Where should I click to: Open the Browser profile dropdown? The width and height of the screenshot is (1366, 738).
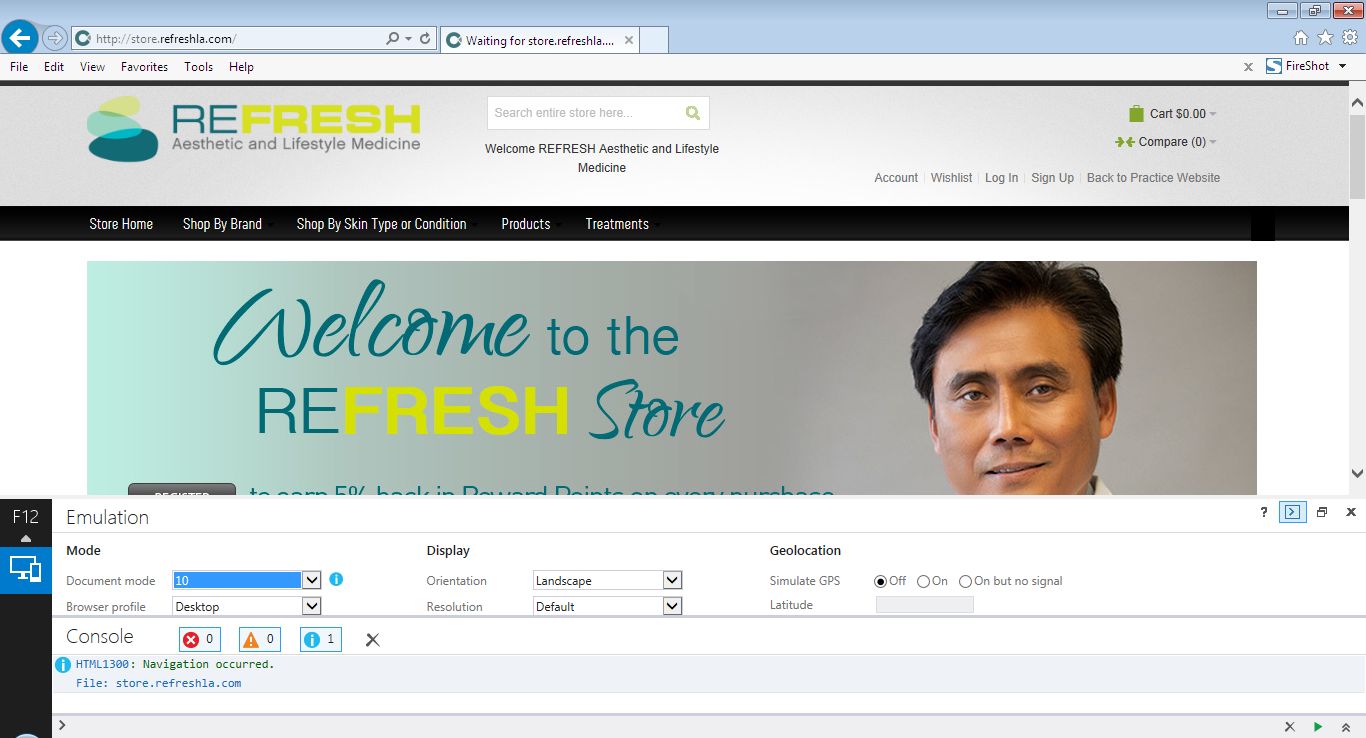(312, 606)
